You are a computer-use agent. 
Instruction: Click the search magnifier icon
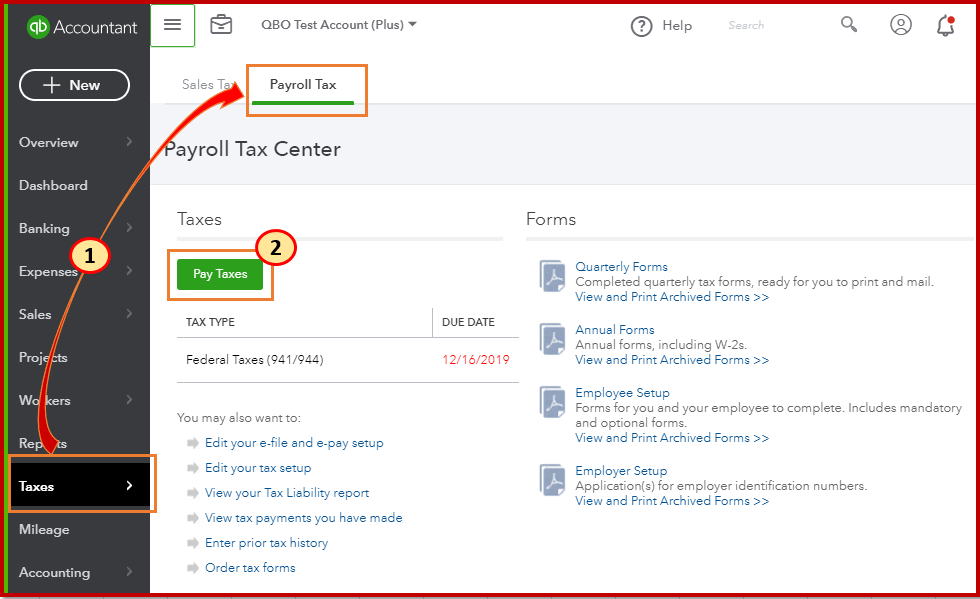(849, 24)
